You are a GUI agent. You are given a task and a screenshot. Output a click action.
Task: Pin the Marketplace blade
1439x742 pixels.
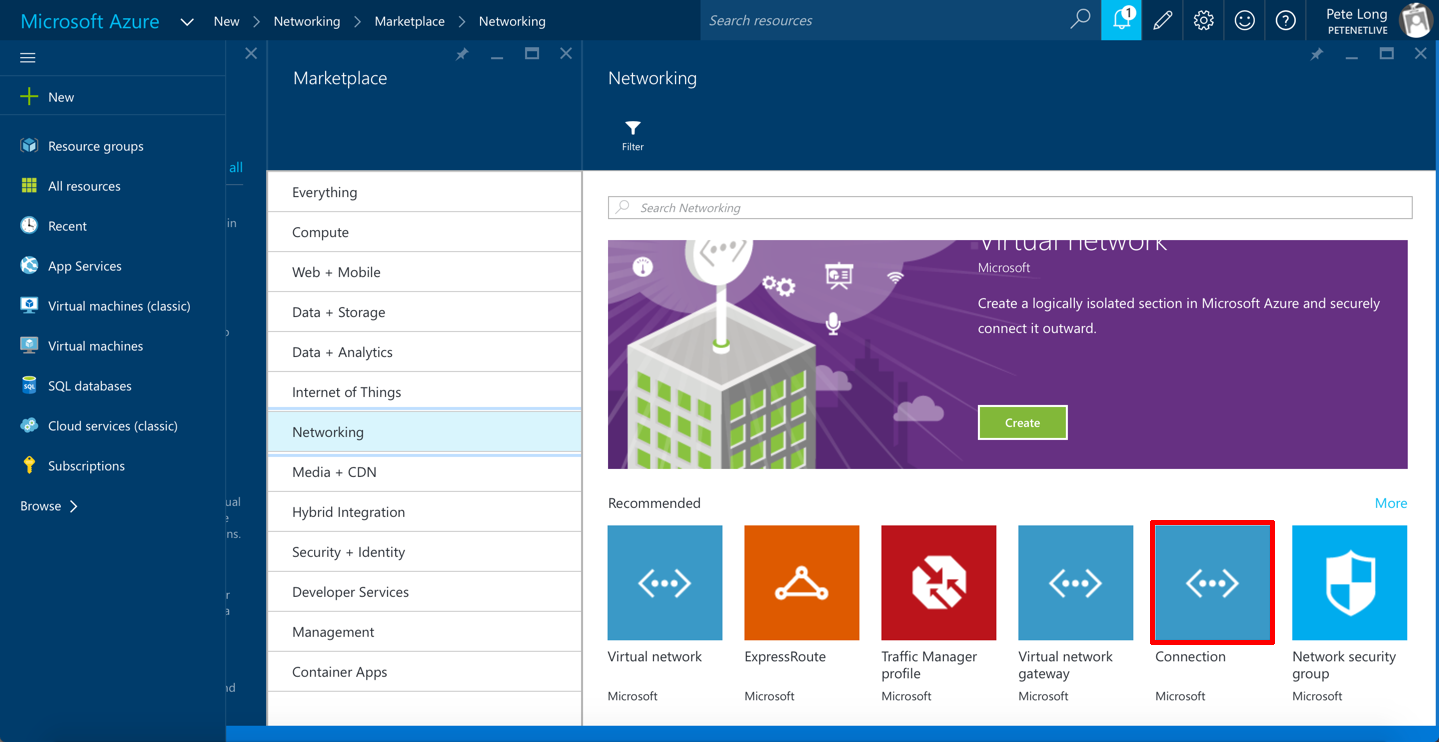point(462,54)
